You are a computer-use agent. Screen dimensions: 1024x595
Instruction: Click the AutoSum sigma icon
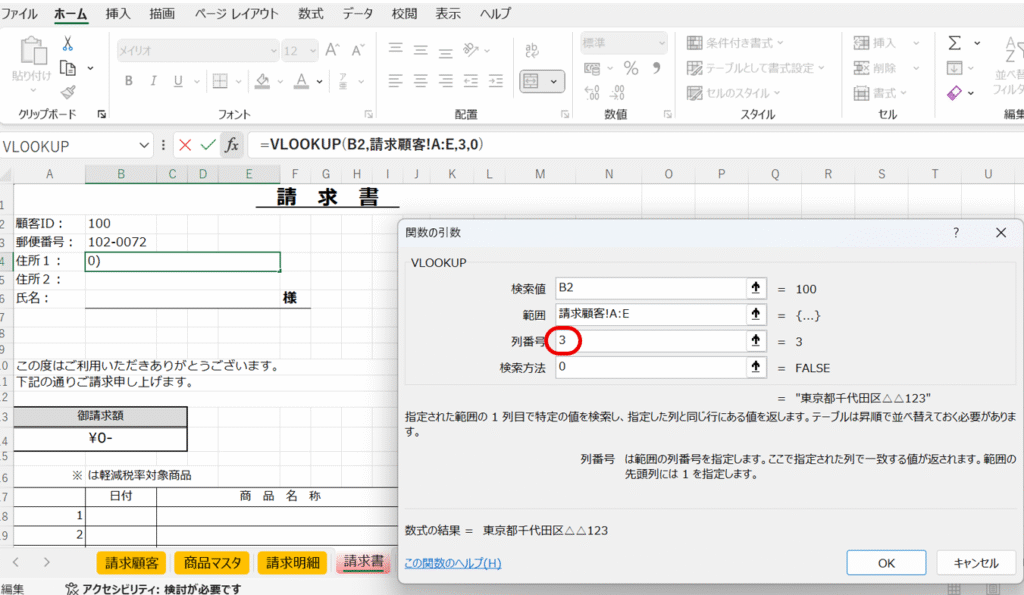click(x=954, y=43)
